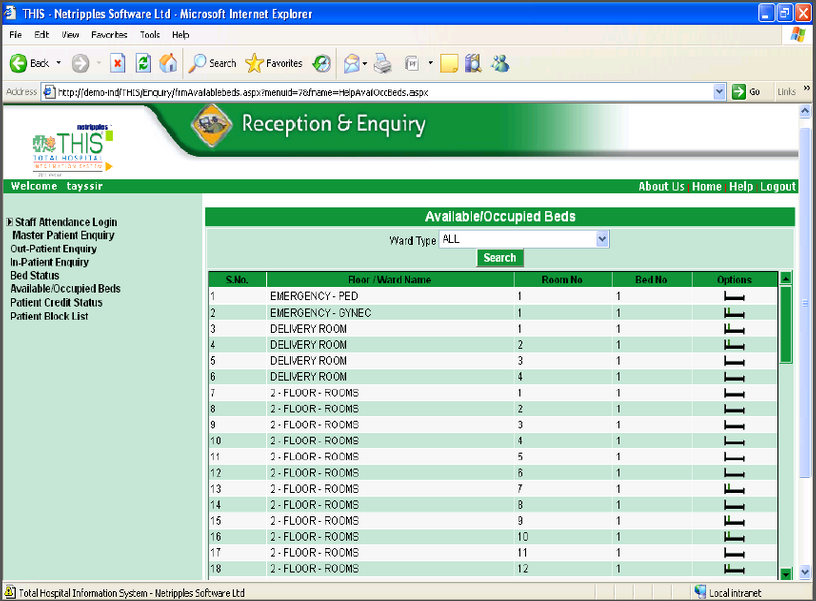Click the bed icon in row S.No. 13
Image resolution: width=816 pixels, height=601 pixels.
point(734,489)
